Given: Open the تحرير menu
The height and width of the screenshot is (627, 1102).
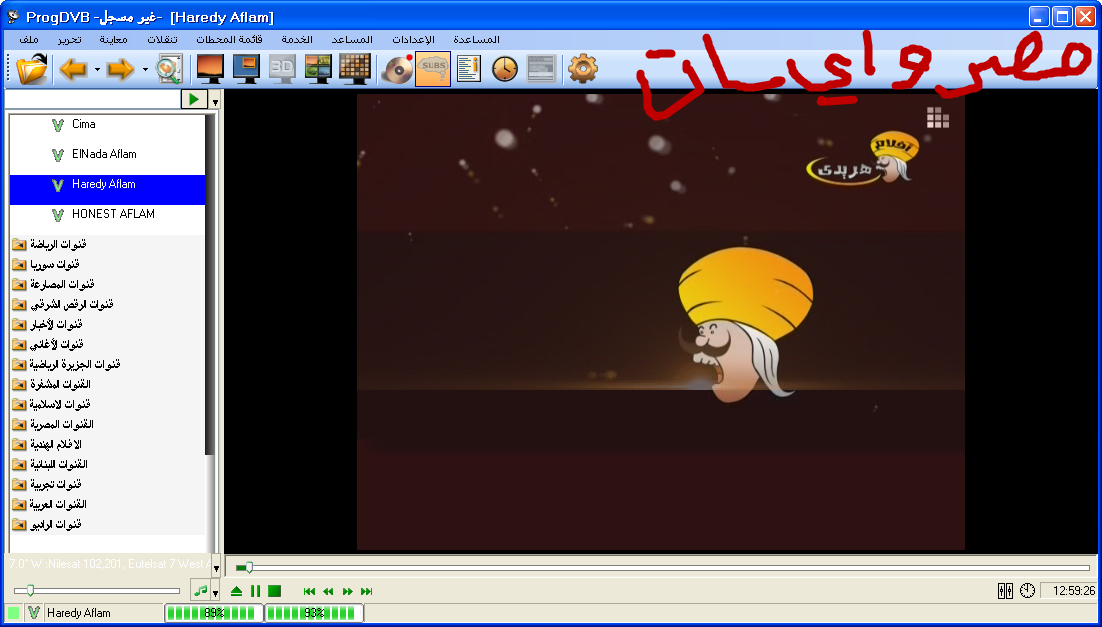Looking at the screenshot, I should point(69,40).
